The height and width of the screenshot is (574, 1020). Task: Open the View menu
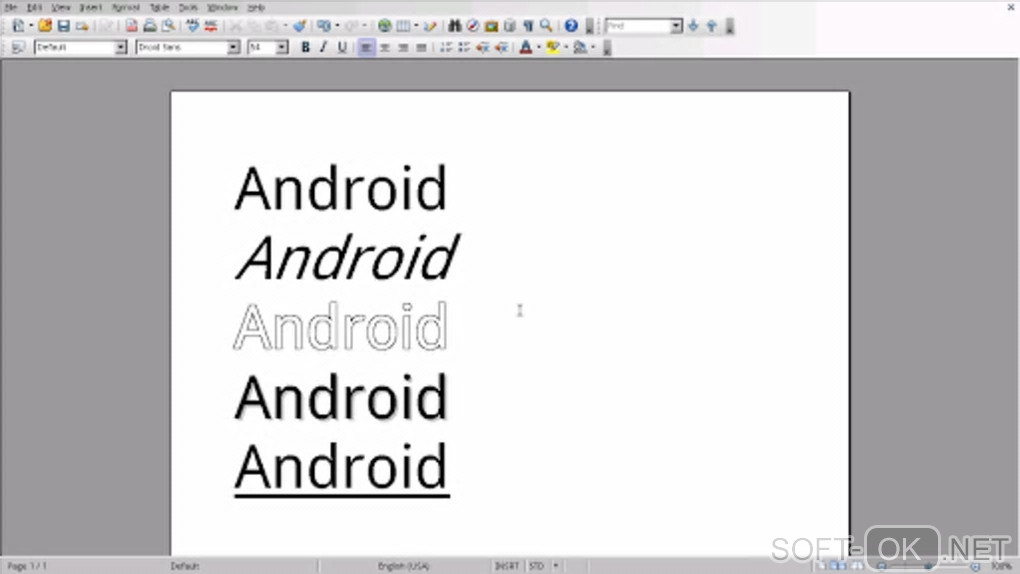(60, 8)
